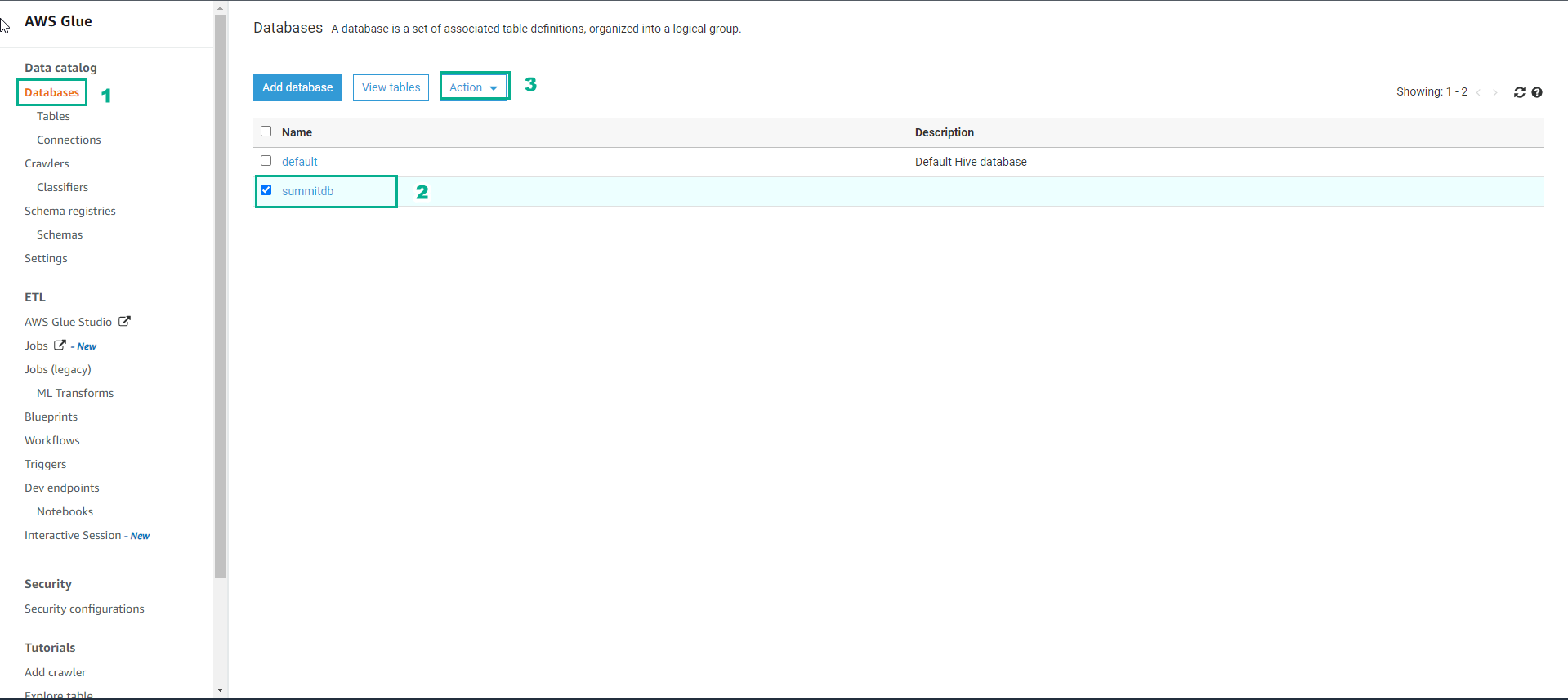This screenshot has height=700, width=1568.
Task: Open Dev endpoints in the sidebar
Action: [62, 488]
